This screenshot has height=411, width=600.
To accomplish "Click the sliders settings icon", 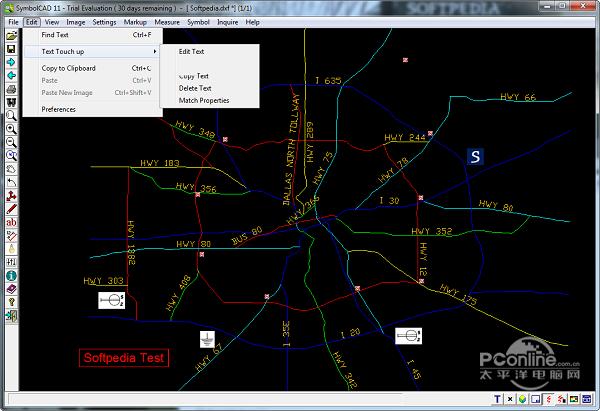I will [11, 262].
